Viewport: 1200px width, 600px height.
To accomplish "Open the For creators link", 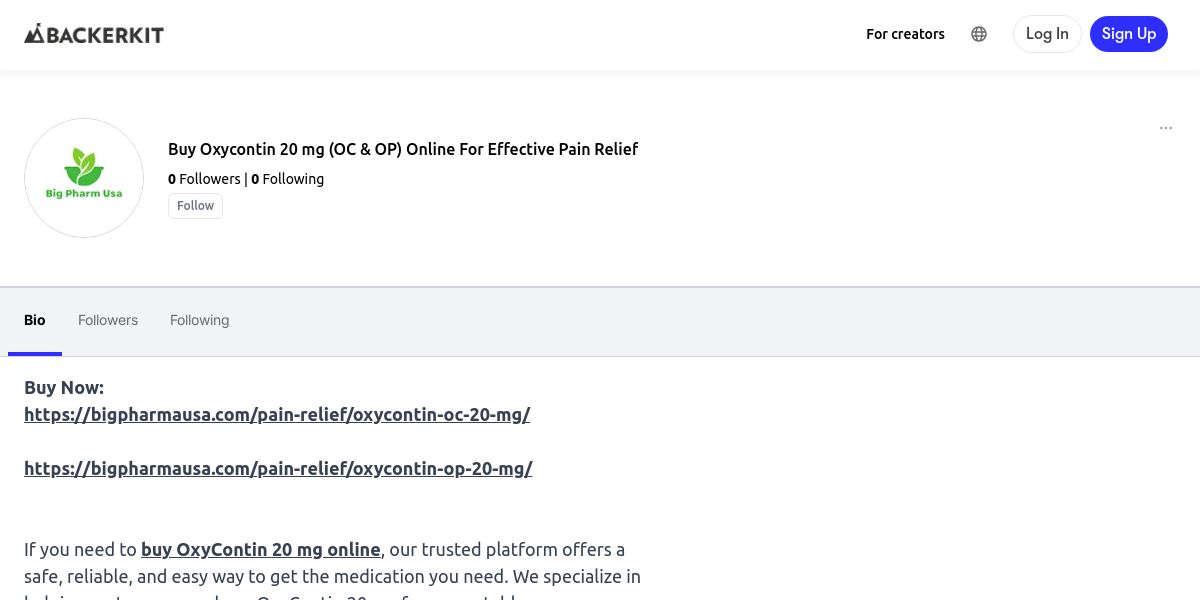I will click(905, 34).
